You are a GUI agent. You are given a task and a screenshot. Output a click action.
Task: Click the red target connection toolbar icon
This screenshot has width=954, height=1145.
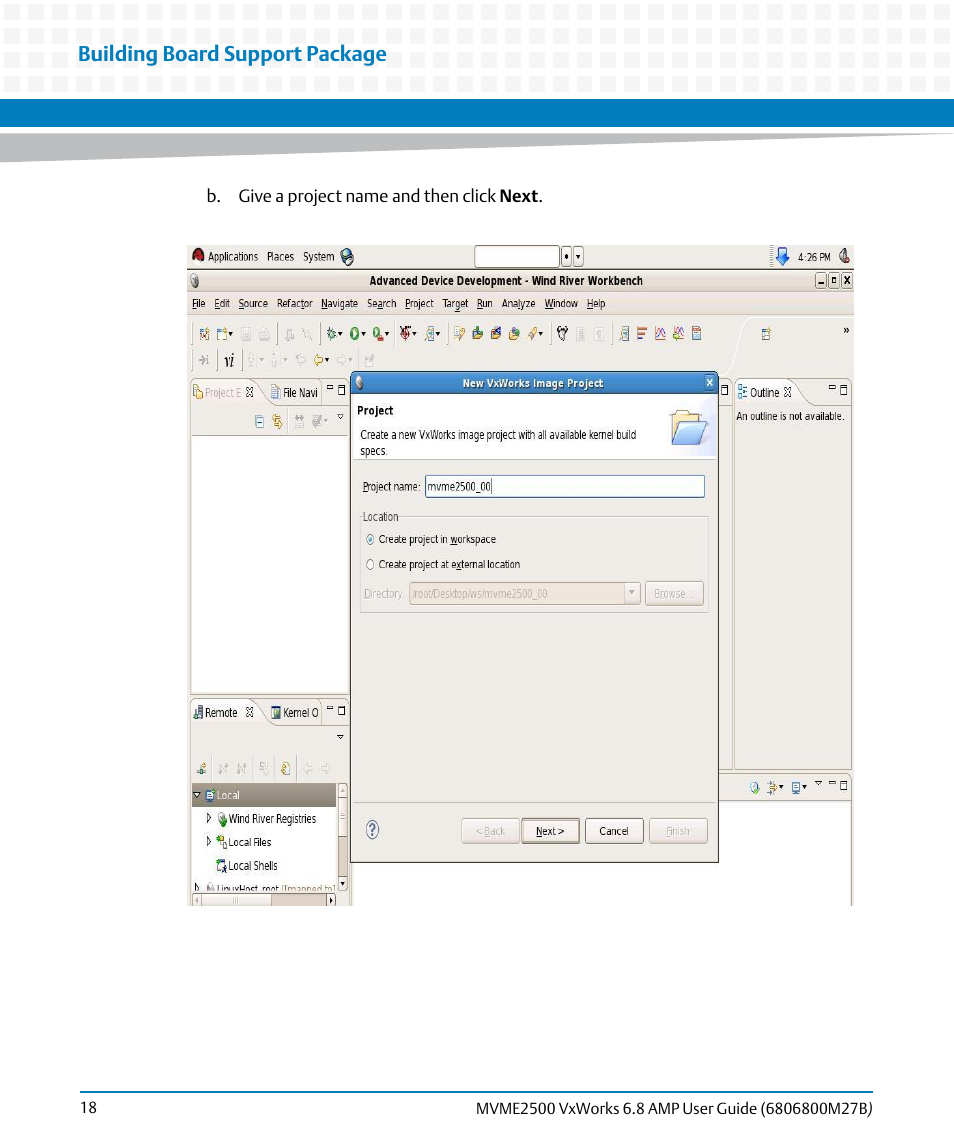(405, 334)
